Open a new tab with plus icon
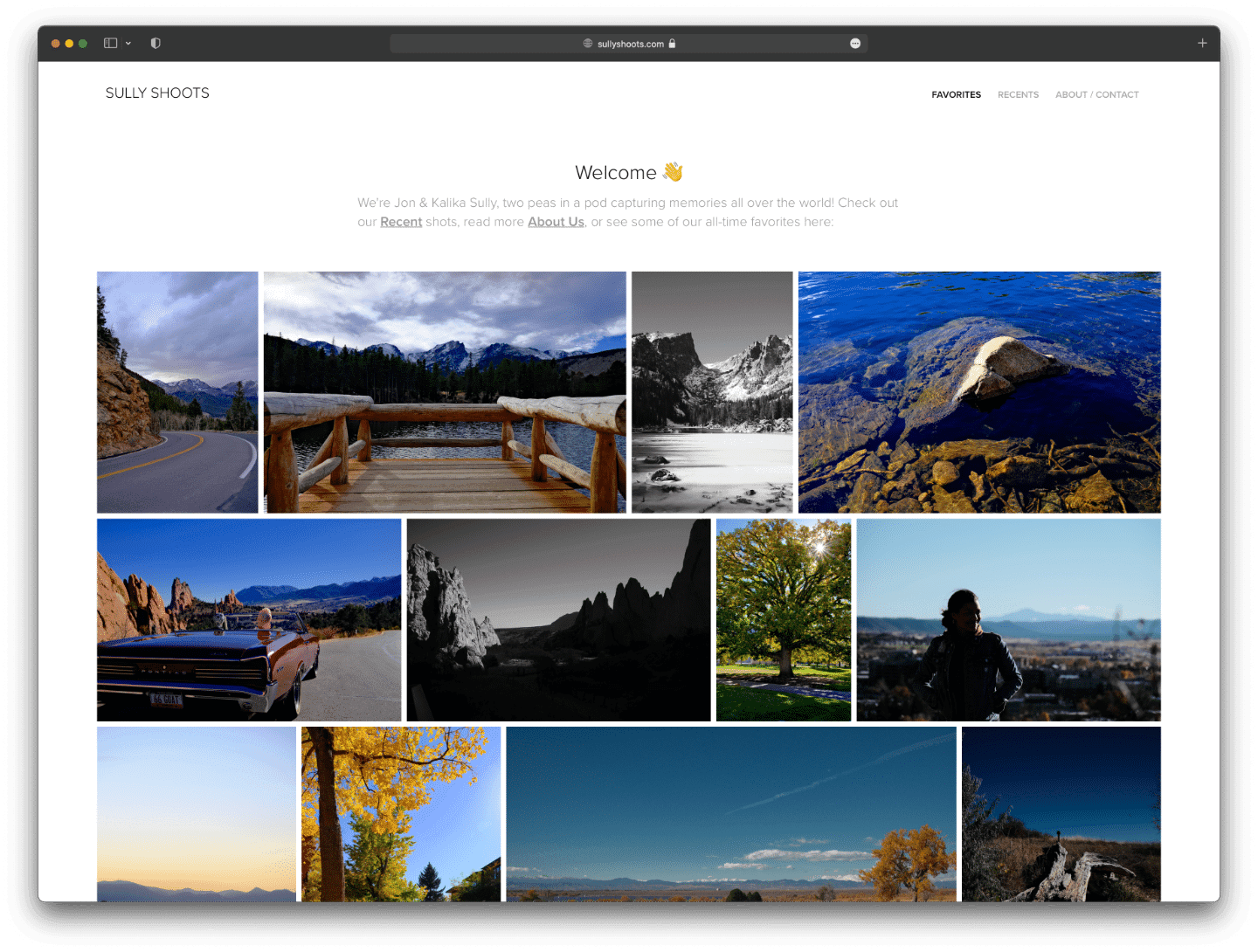Image resolution: width=1258 pixels, height=952 pixels. click(1202, 43)
